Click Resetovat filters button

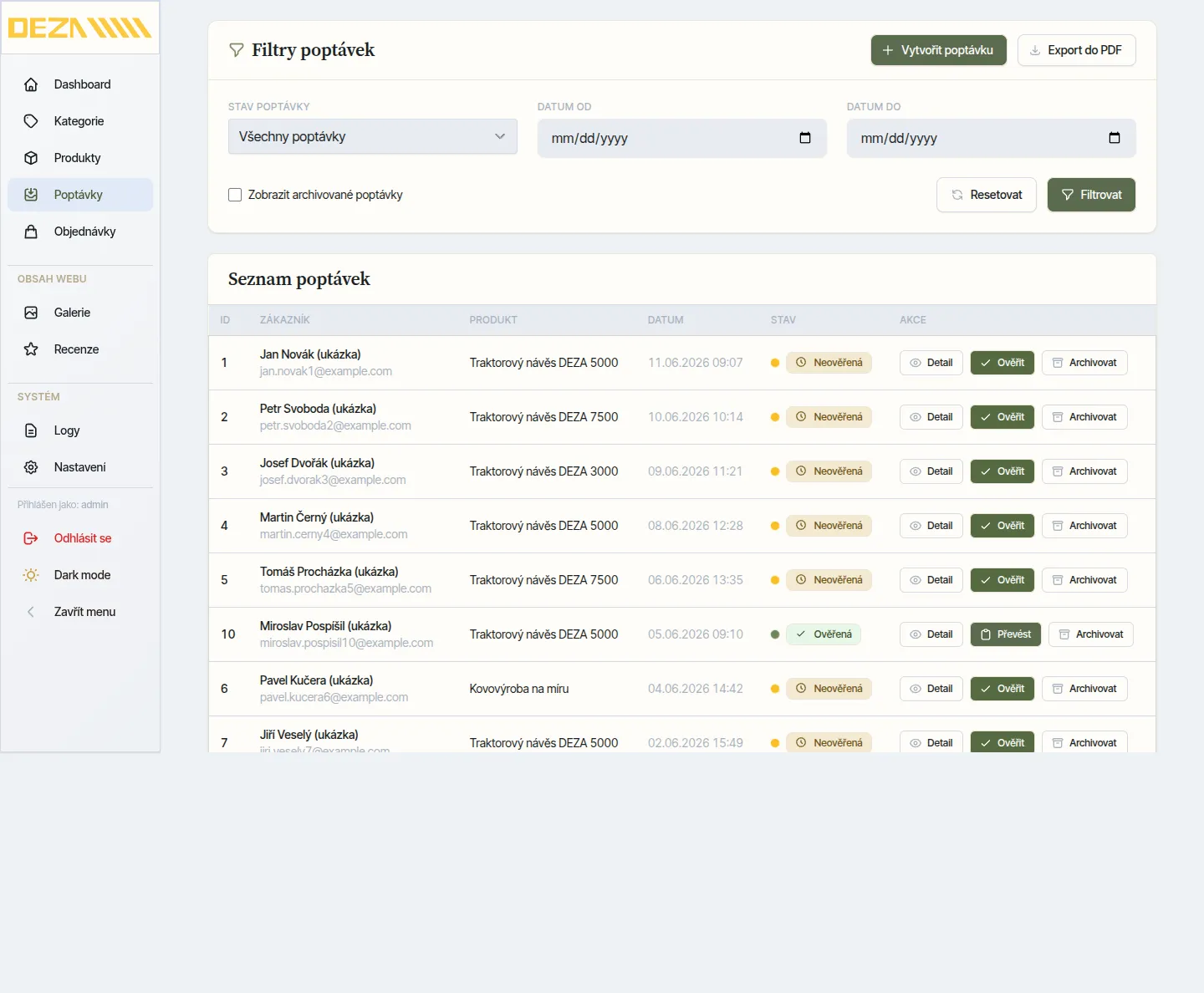[987, 195]
